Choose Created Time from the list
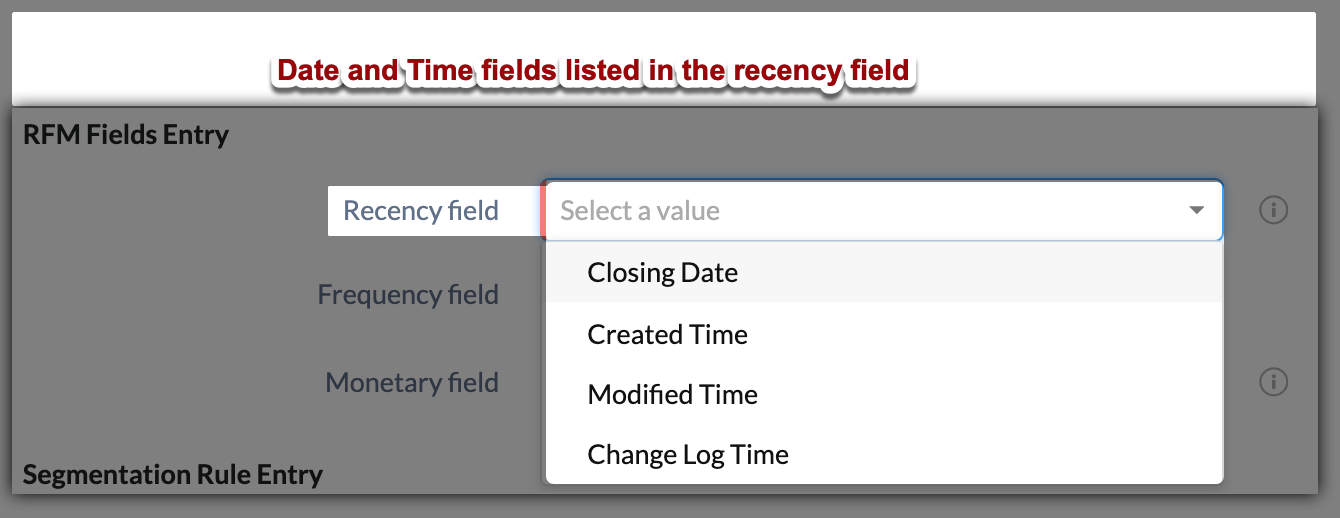The image size is (1340, 518). coord(667,334)
